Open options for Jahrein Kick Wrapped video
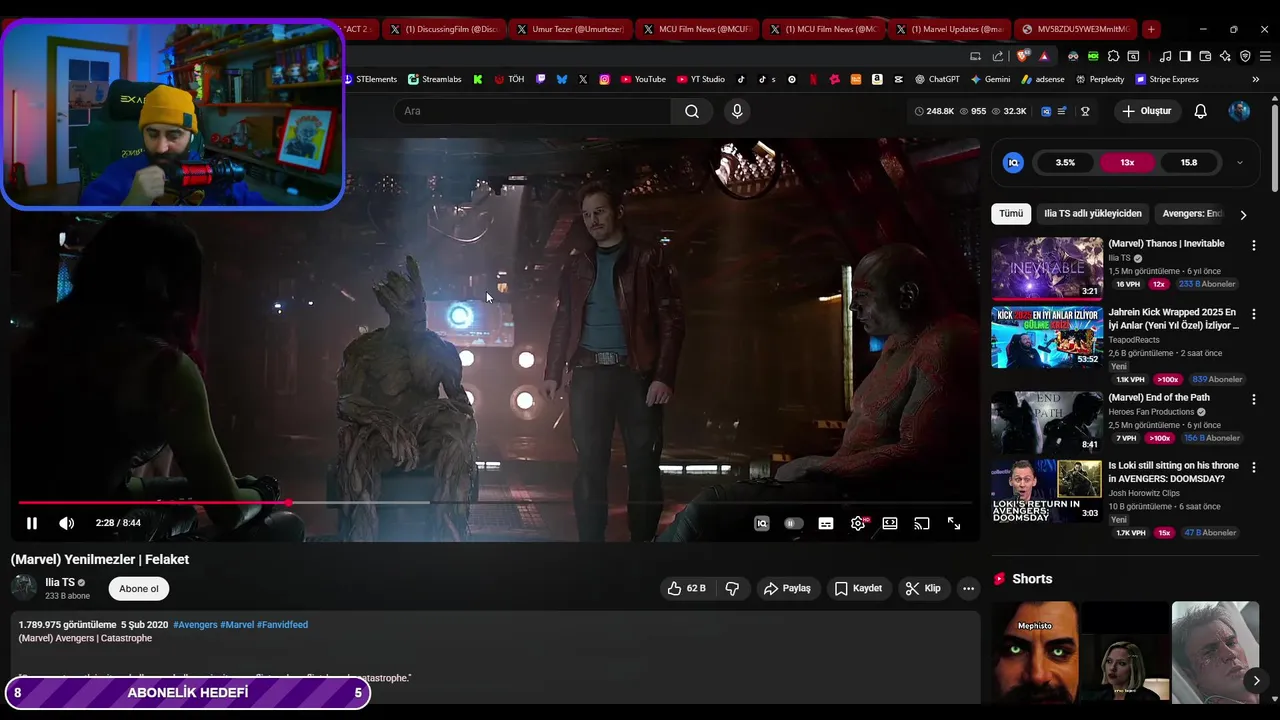The height and width of the screenshot is (720, 1280). tap(1253, 314)
